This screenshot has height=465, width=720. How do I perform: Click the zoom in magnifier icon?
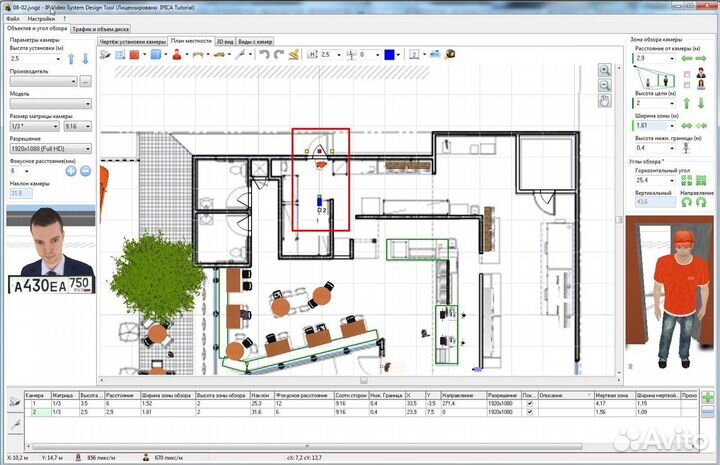tap(605, 71)
